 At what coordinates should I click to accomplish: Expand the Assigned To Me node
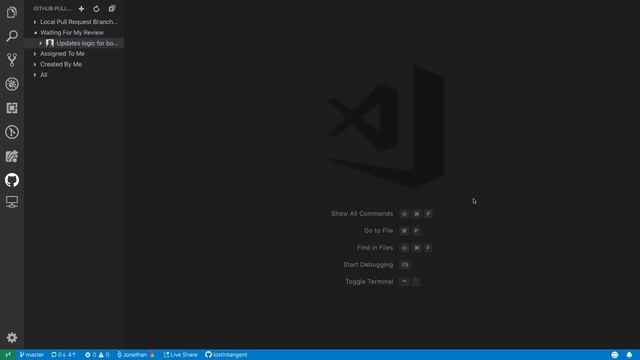click(x=35, y=54)
